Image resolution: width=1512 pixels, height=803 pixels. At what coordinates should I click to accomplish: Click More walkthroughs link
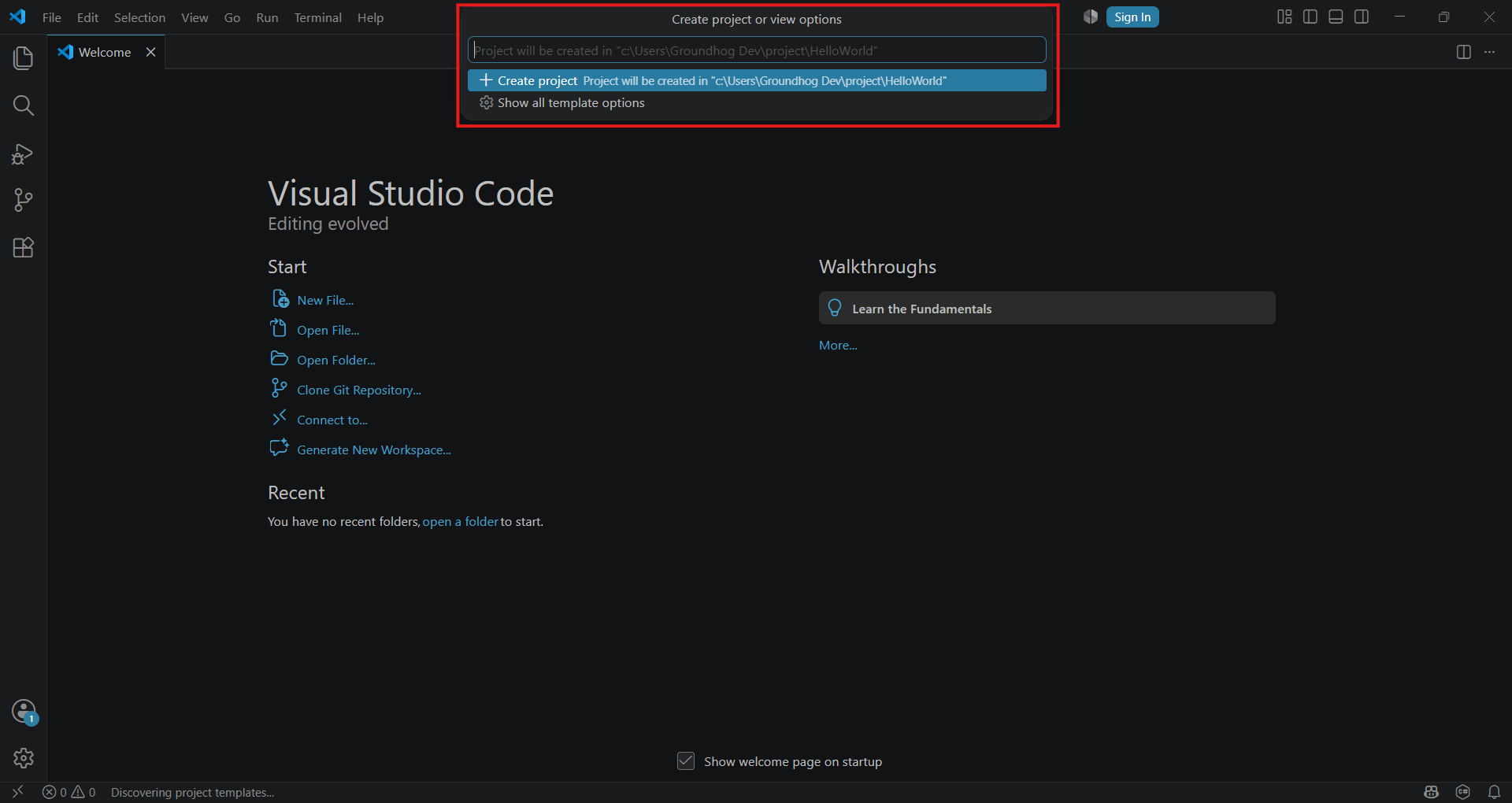tap(838, 345)
